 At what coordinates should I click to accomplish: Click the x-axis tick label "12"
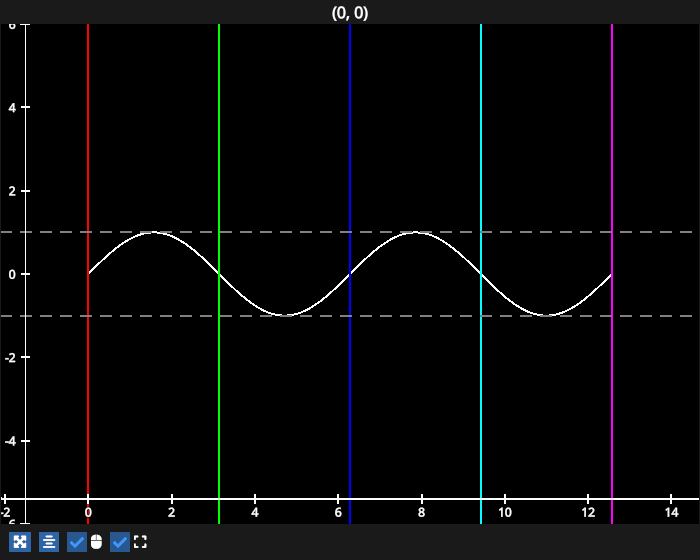click(x=588, y=512)
